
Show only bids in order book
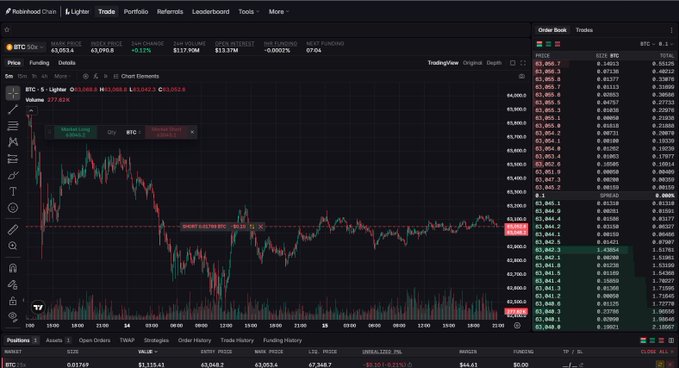(549, 44)
